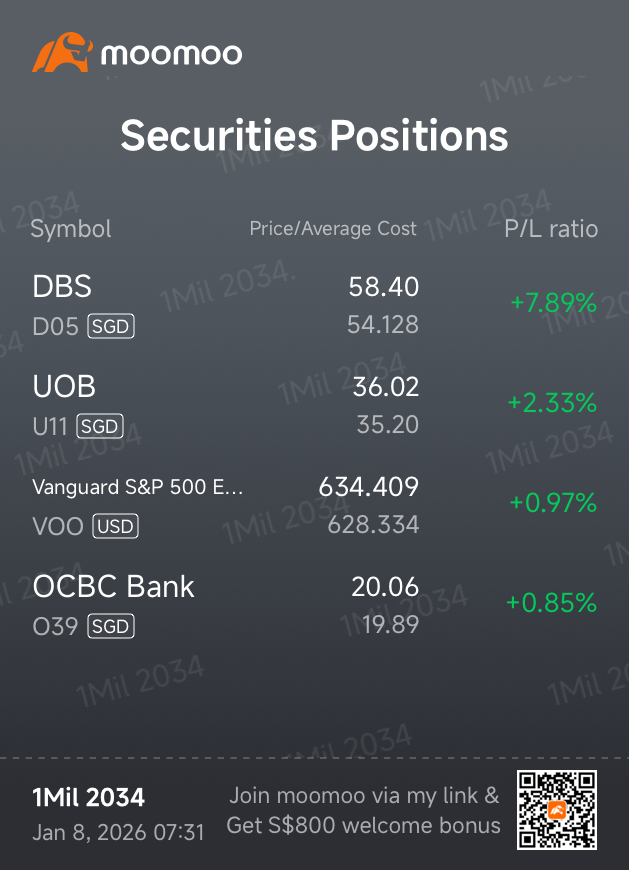629x870 pixels.
Task: Click the Join moomoo welcome bonus text
Action: coord(364,811)
